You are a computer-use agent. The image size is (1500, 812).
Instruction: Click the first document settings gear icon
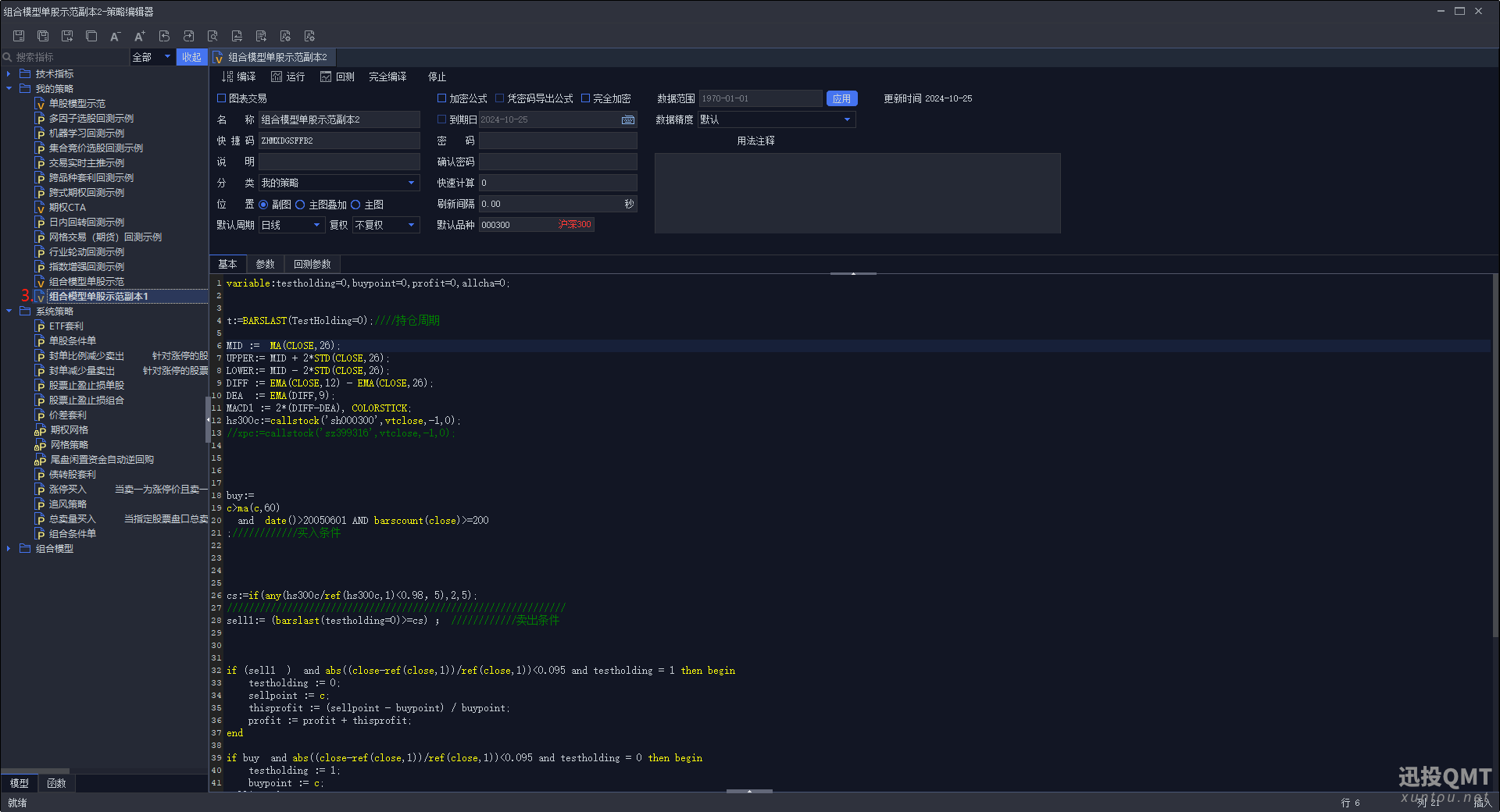285,36
